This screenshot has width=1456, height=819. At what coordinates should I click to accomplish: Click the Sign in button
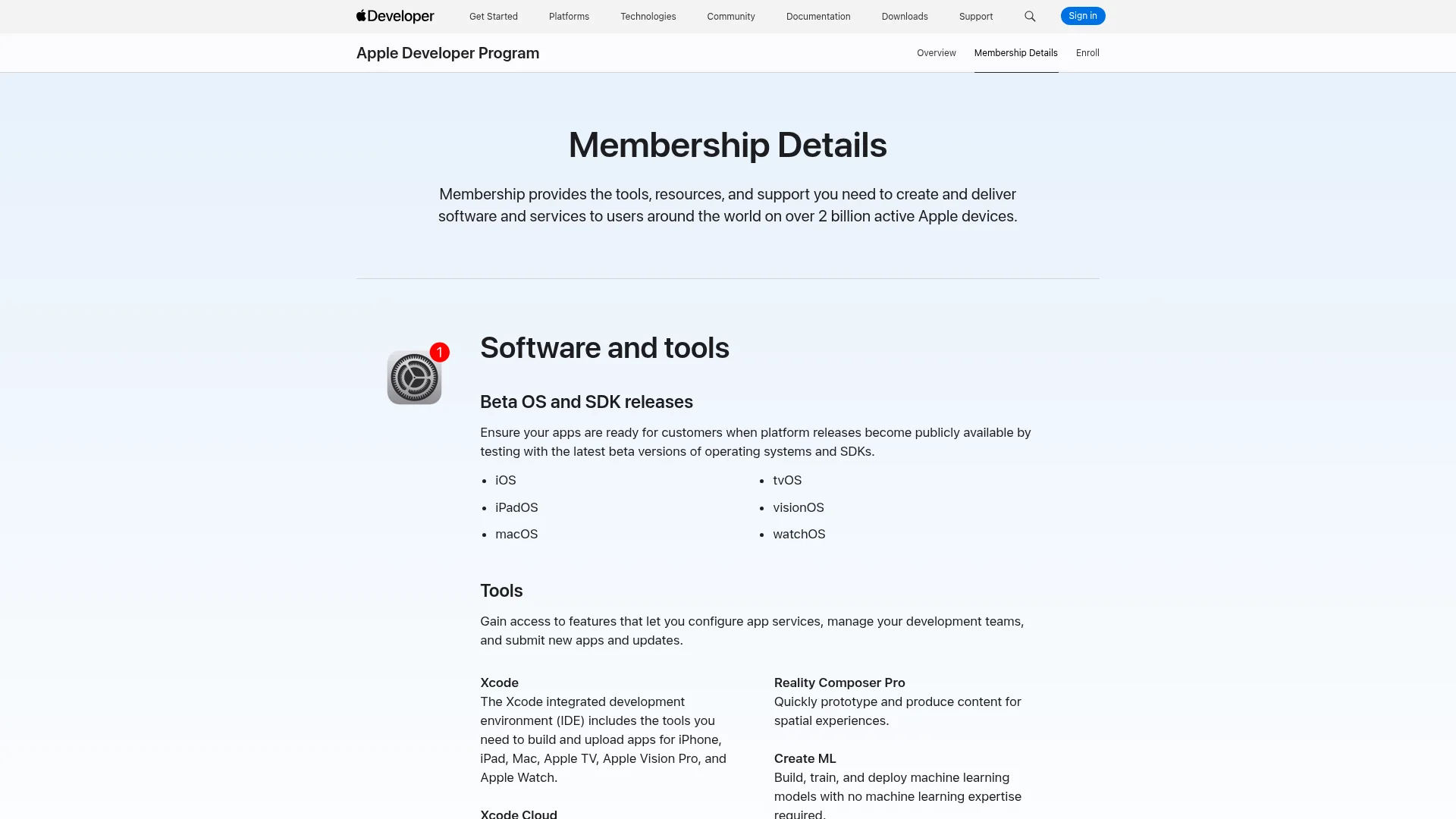click(x=1083, y=16)
